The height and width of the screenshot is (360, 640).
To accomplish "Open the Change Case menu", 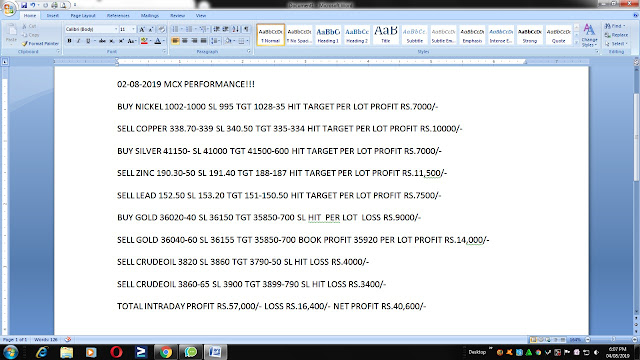I will point(131,41).
